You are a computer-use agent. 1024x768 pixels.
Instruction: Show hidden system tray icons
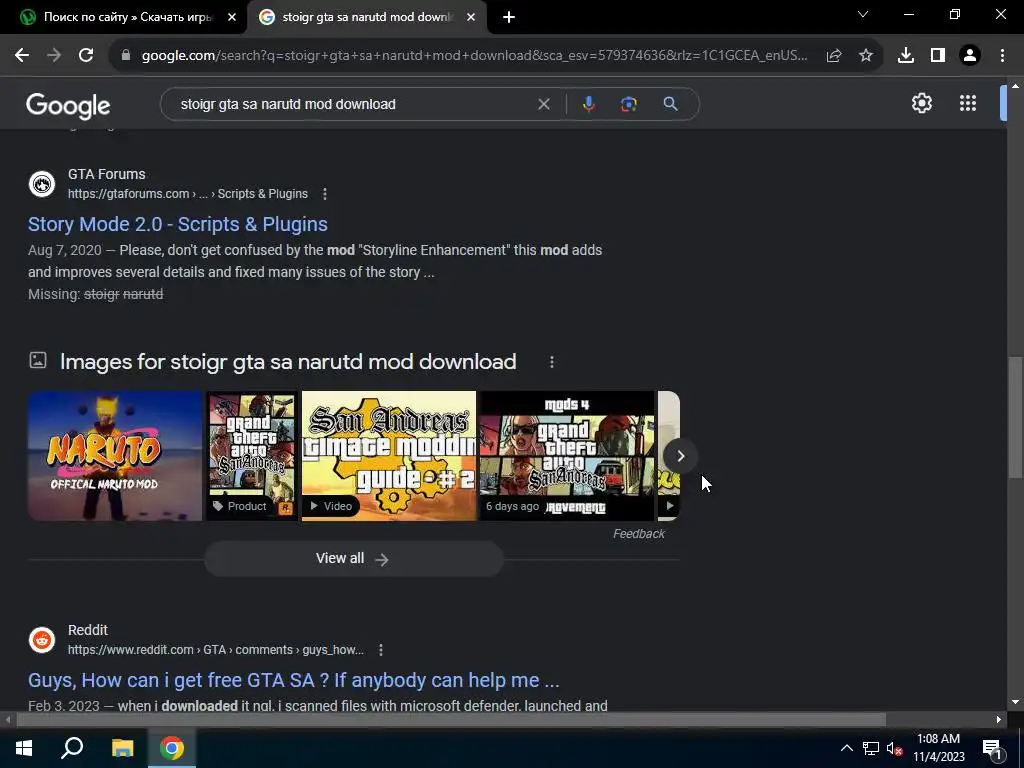[846, 748]
